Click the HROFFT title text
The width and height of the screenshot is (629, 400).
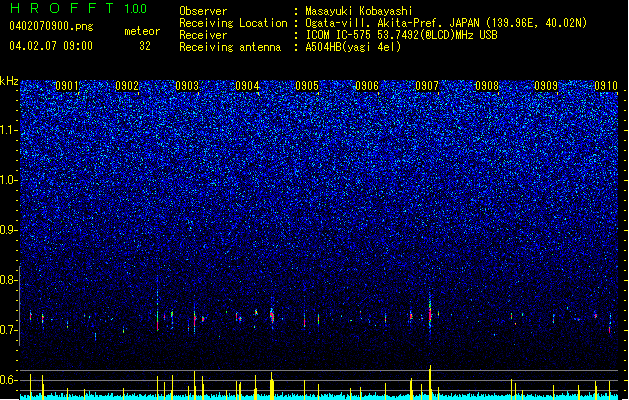pyautogui.click(x=62, y=8)
